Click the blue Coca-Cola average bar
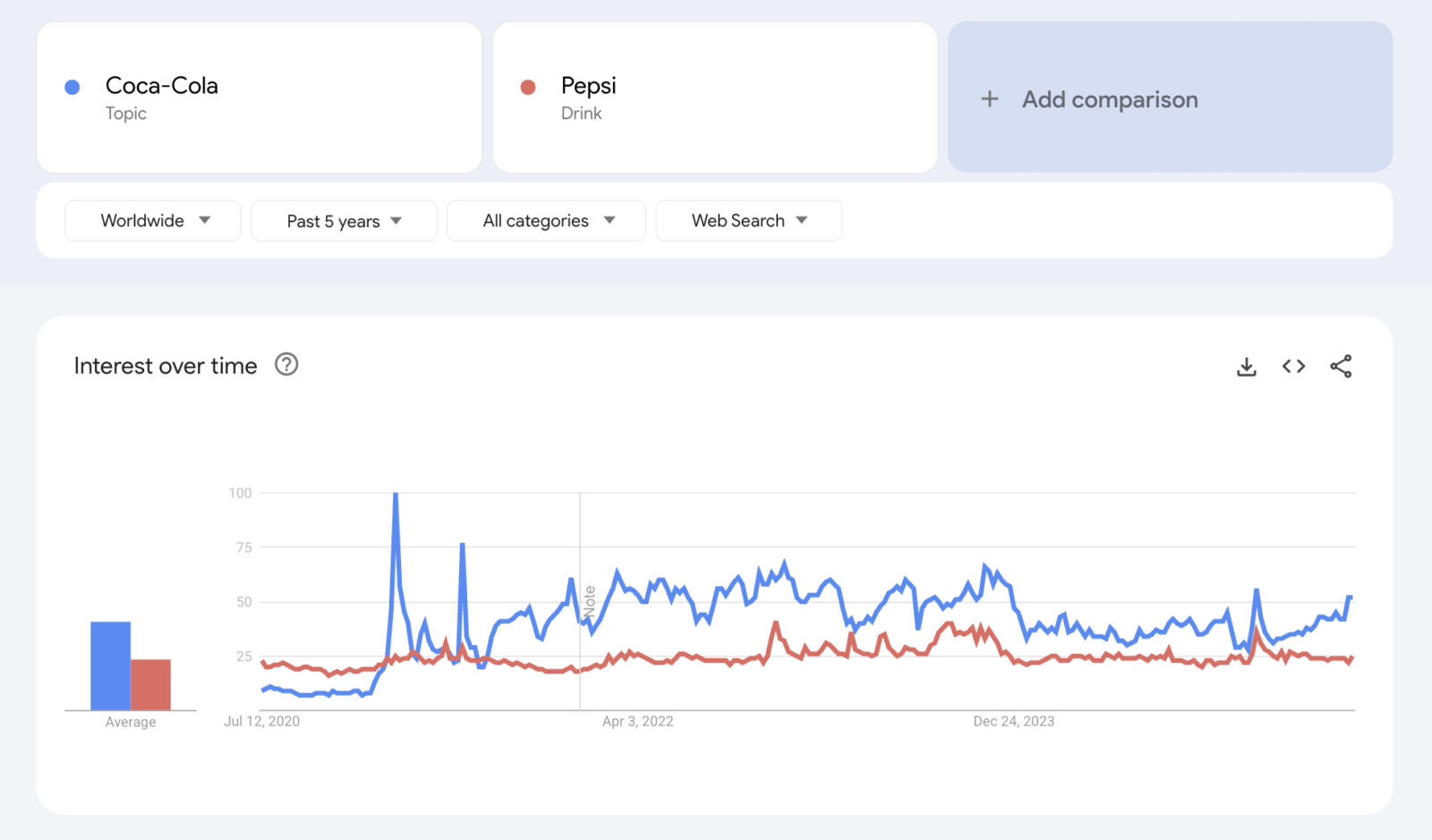The width and height of the screenshot is (1432, 840). click(110, 666)
